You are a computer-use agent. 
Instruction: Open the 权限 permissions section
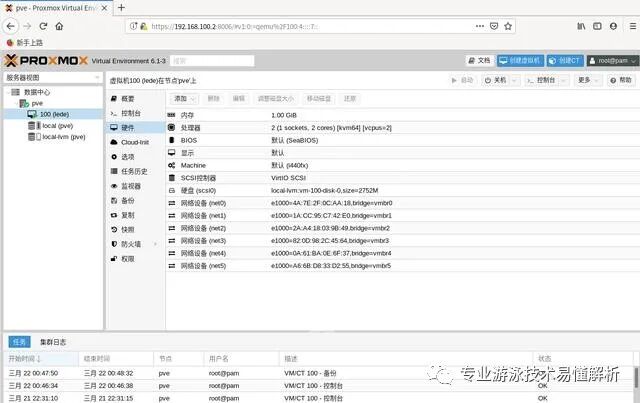127,258
